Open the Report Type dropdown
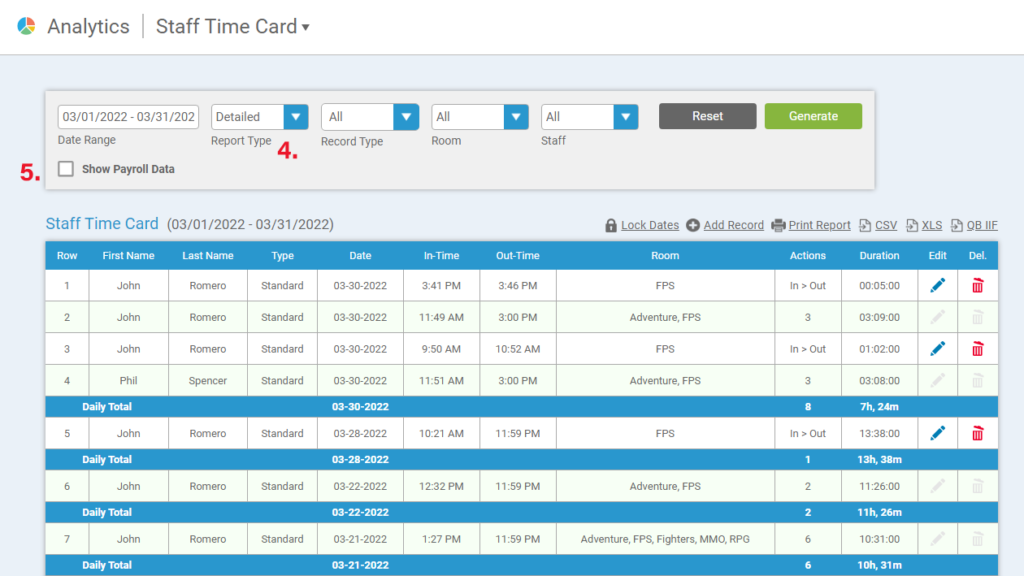 coord(295,116)
